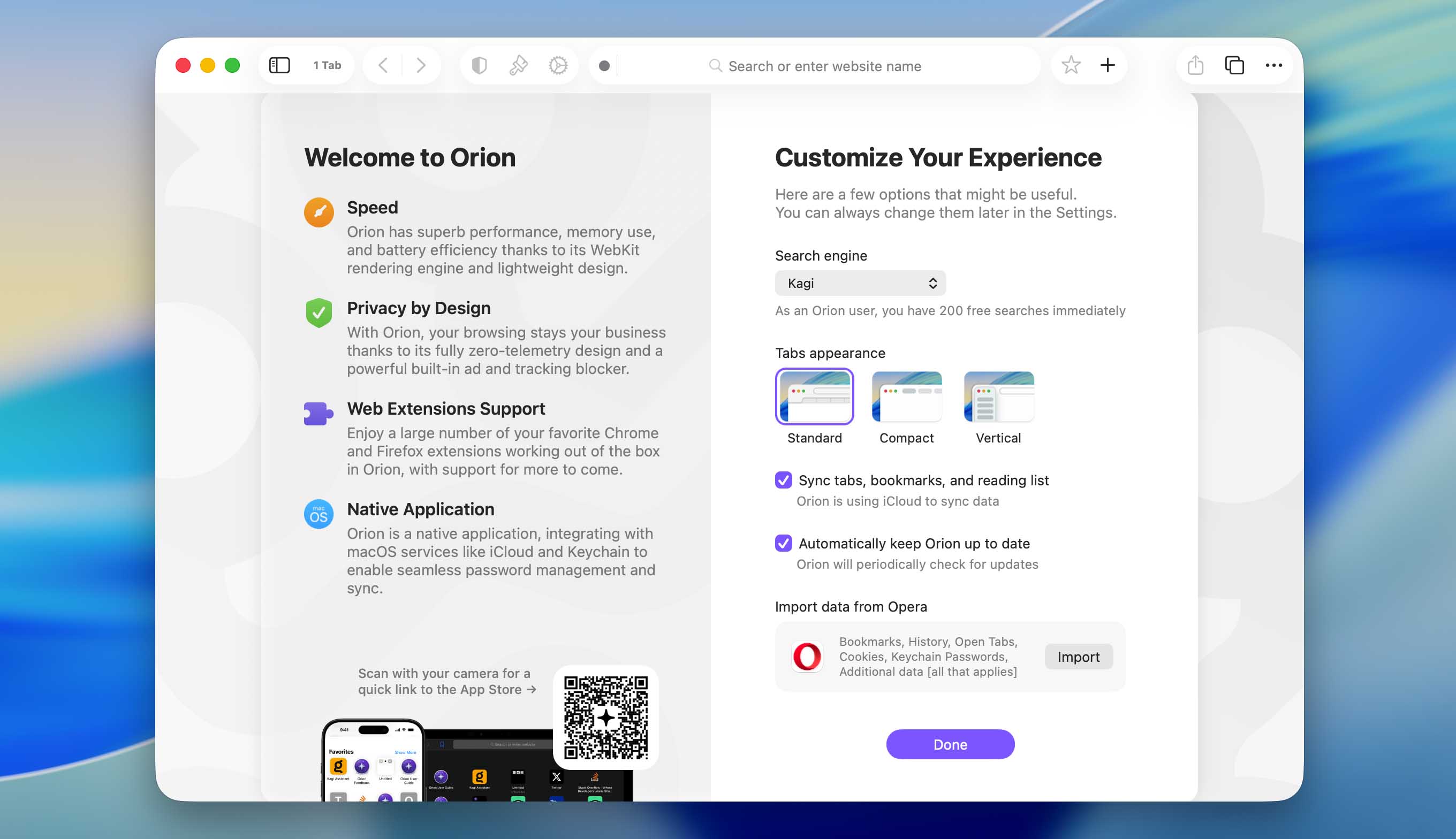Click the Import button for Opera data

click(x=1078, y=657)
